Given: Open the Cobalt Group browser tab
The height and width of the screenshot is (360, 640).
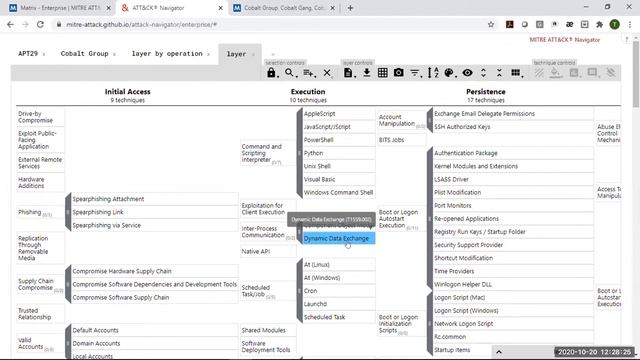Looking at the screenshot, I should (284, 8).
